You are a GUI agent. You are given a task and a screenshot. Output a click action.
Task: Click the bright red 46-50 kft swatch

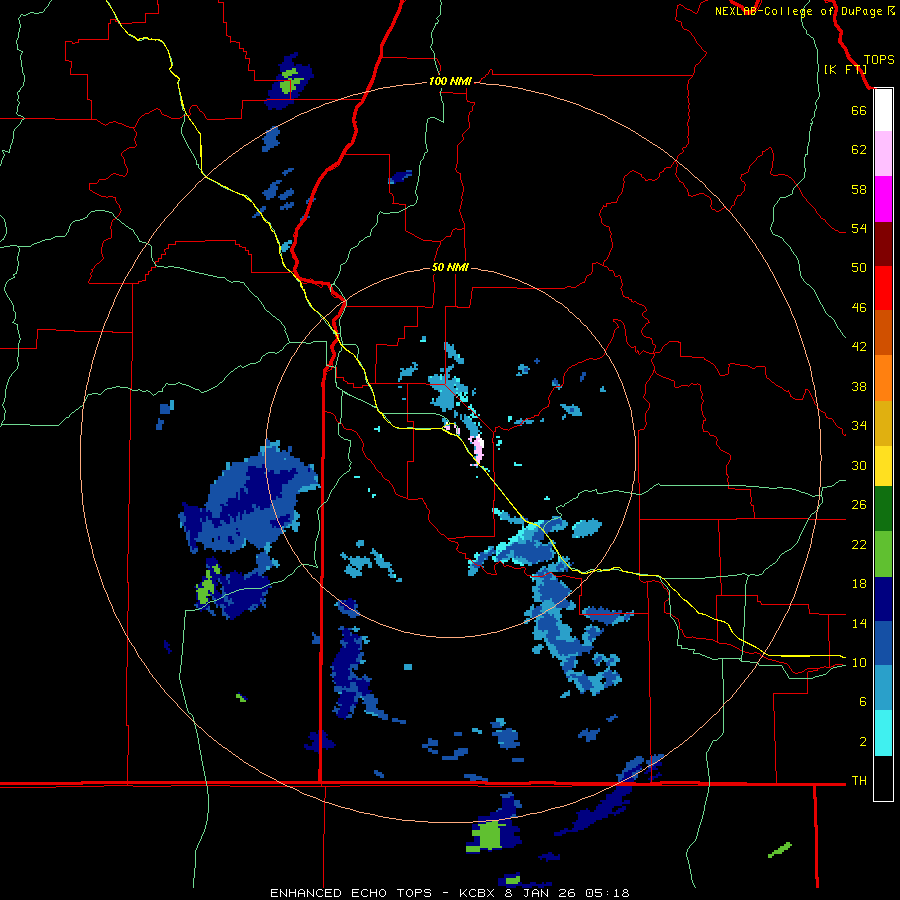pos(883,288)
